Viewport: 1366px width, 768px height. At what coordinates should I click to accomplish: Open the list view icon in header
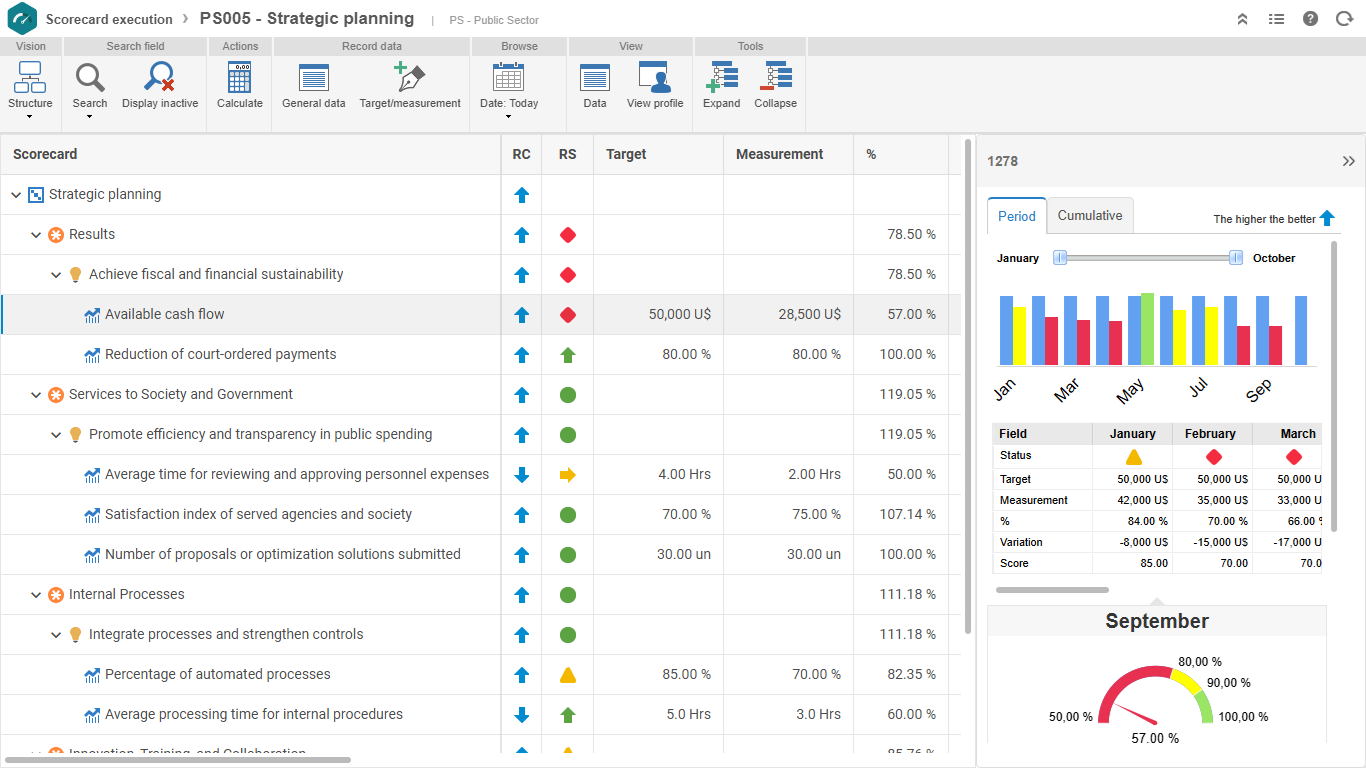(x=1276, y=19)
